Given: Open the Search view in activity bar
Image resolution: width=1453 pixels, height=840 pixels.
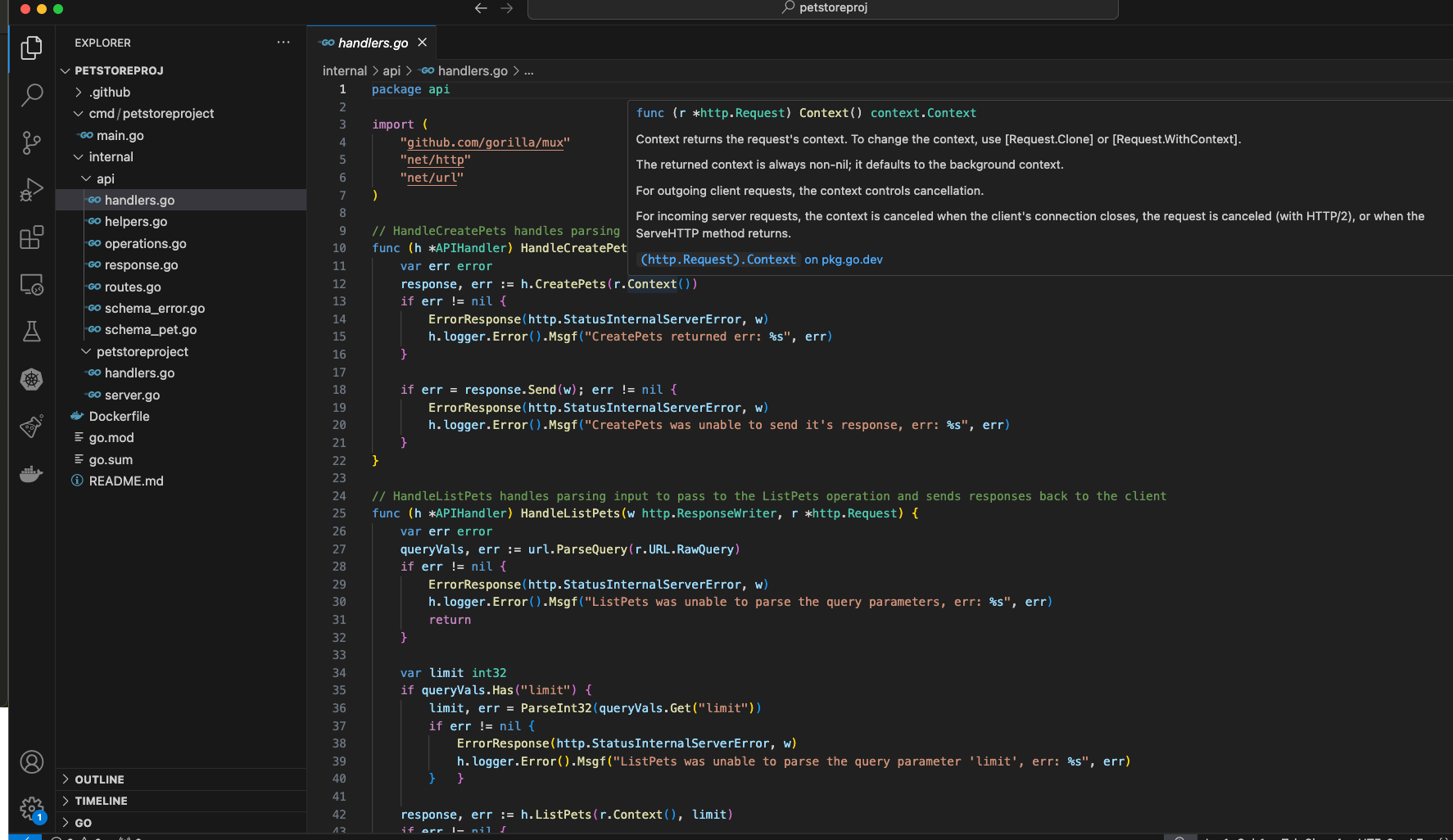Looking at the screenshot, I should 31,95.
